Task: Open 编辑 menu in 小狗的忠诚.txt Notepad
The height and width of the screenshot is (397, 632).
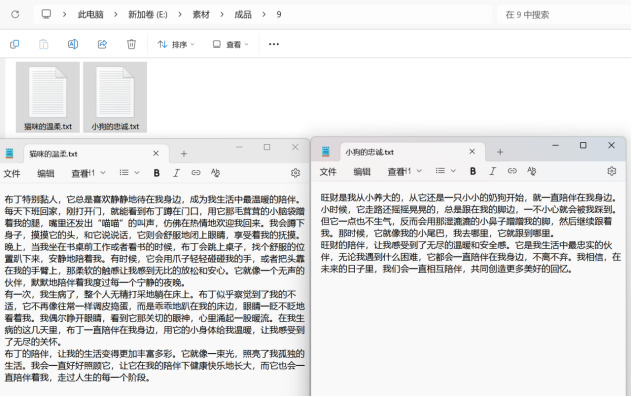Action: (362, 172)
